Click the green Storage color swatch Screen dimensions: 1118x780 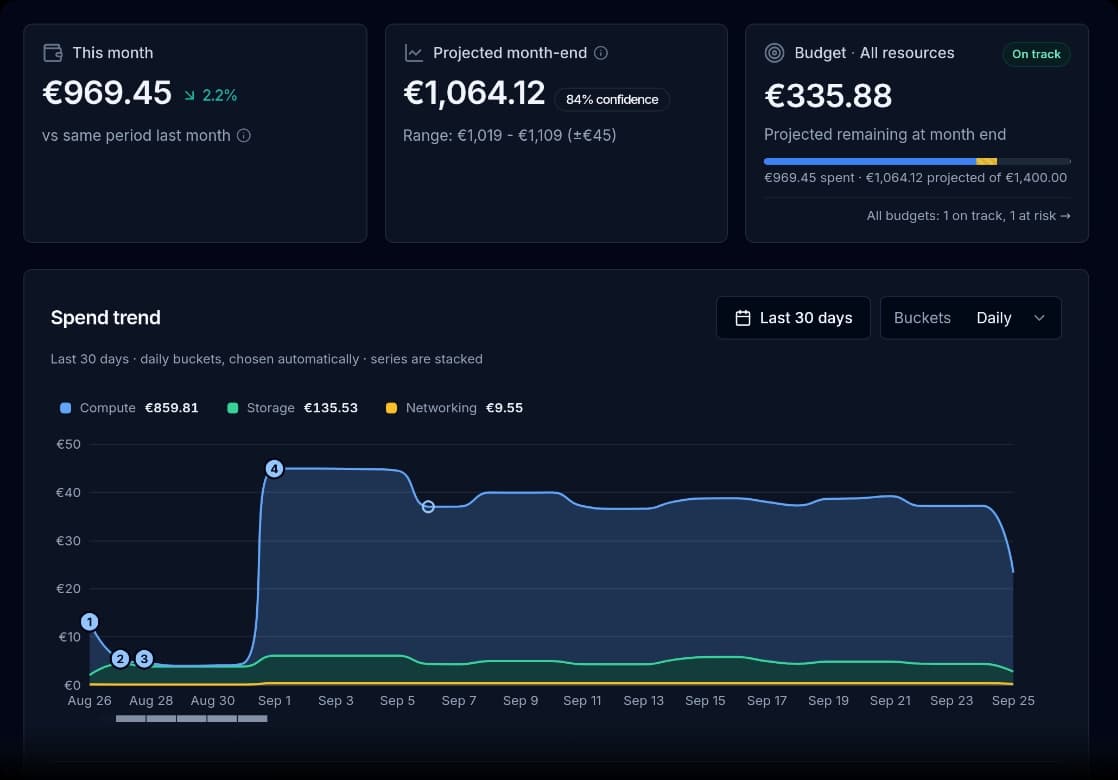click(232, 408)
